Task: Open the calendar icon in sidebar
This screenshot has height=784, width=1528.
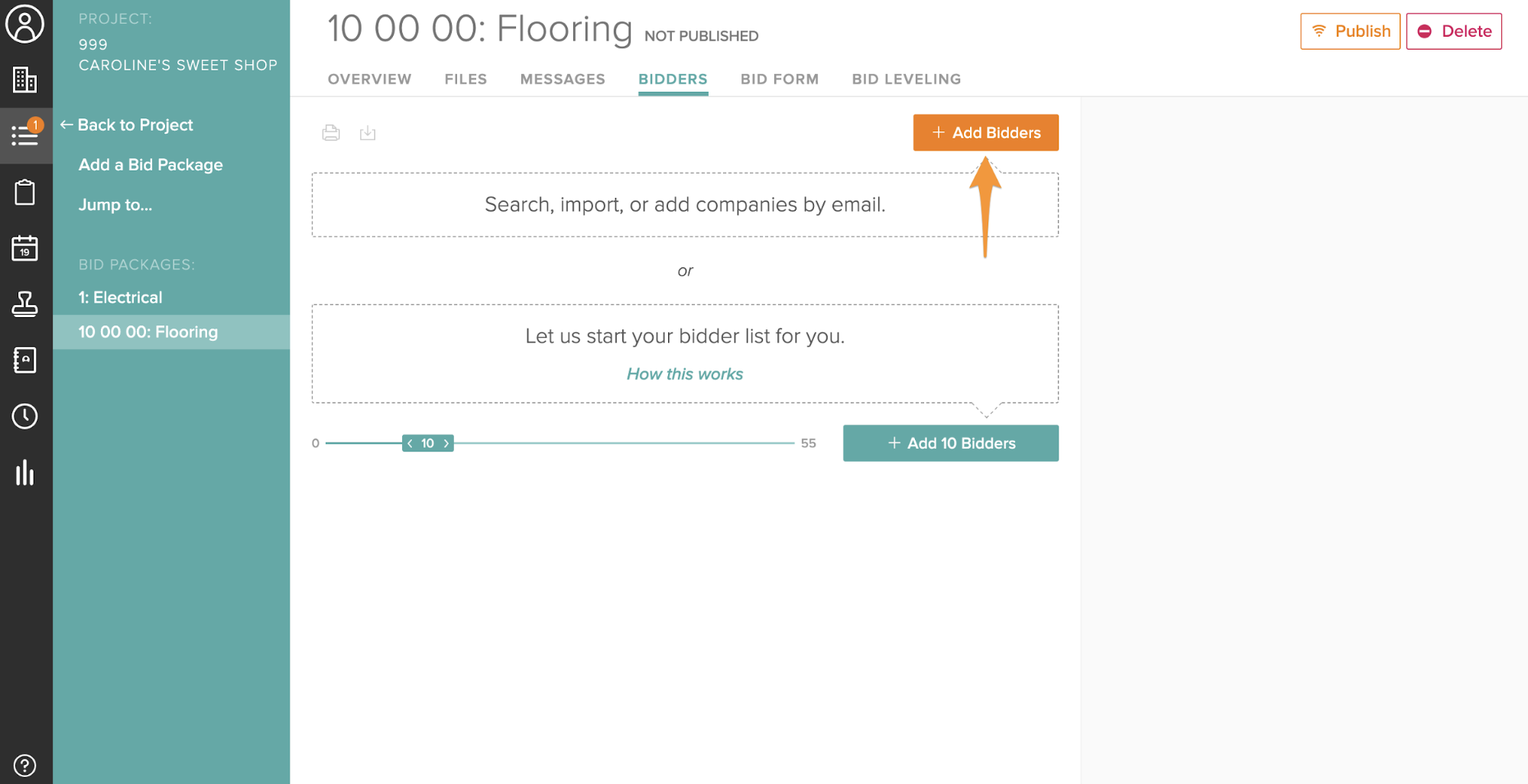Action: (25, 248)
